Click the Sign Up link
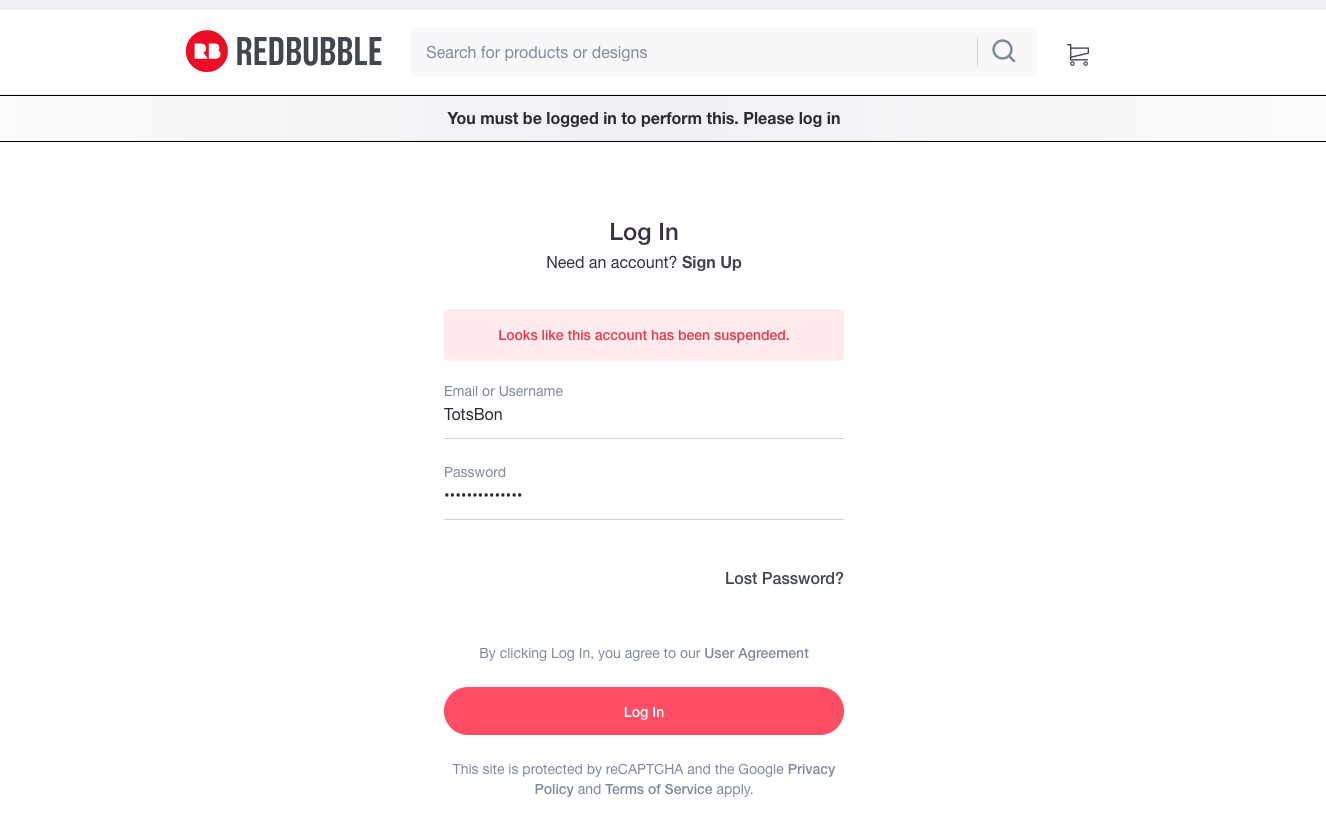Screen dimensions: 1326x813 click(x=711, y=262)
